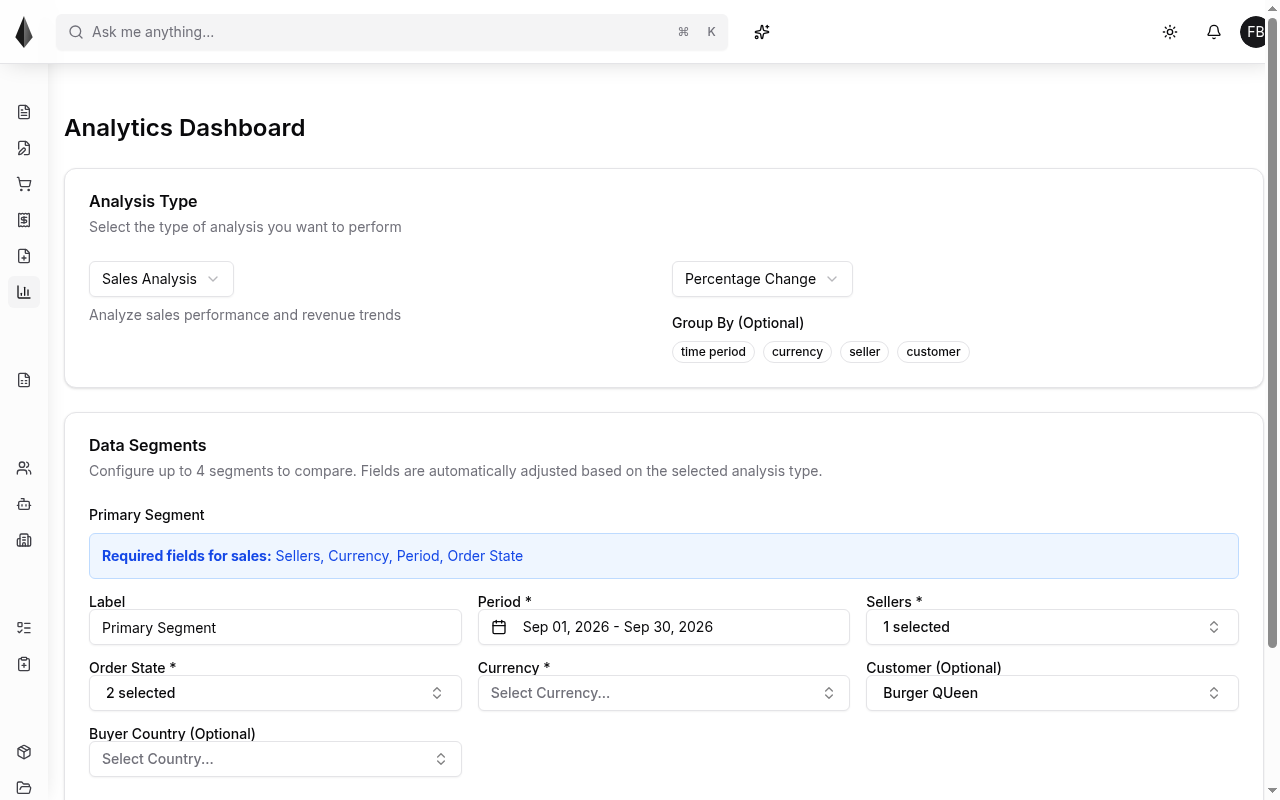The image size is (1280, 800).
Task: Open the Customer dropdown showing Burger QUeen
Action: pyautogui.click(x=1052, y=693)
